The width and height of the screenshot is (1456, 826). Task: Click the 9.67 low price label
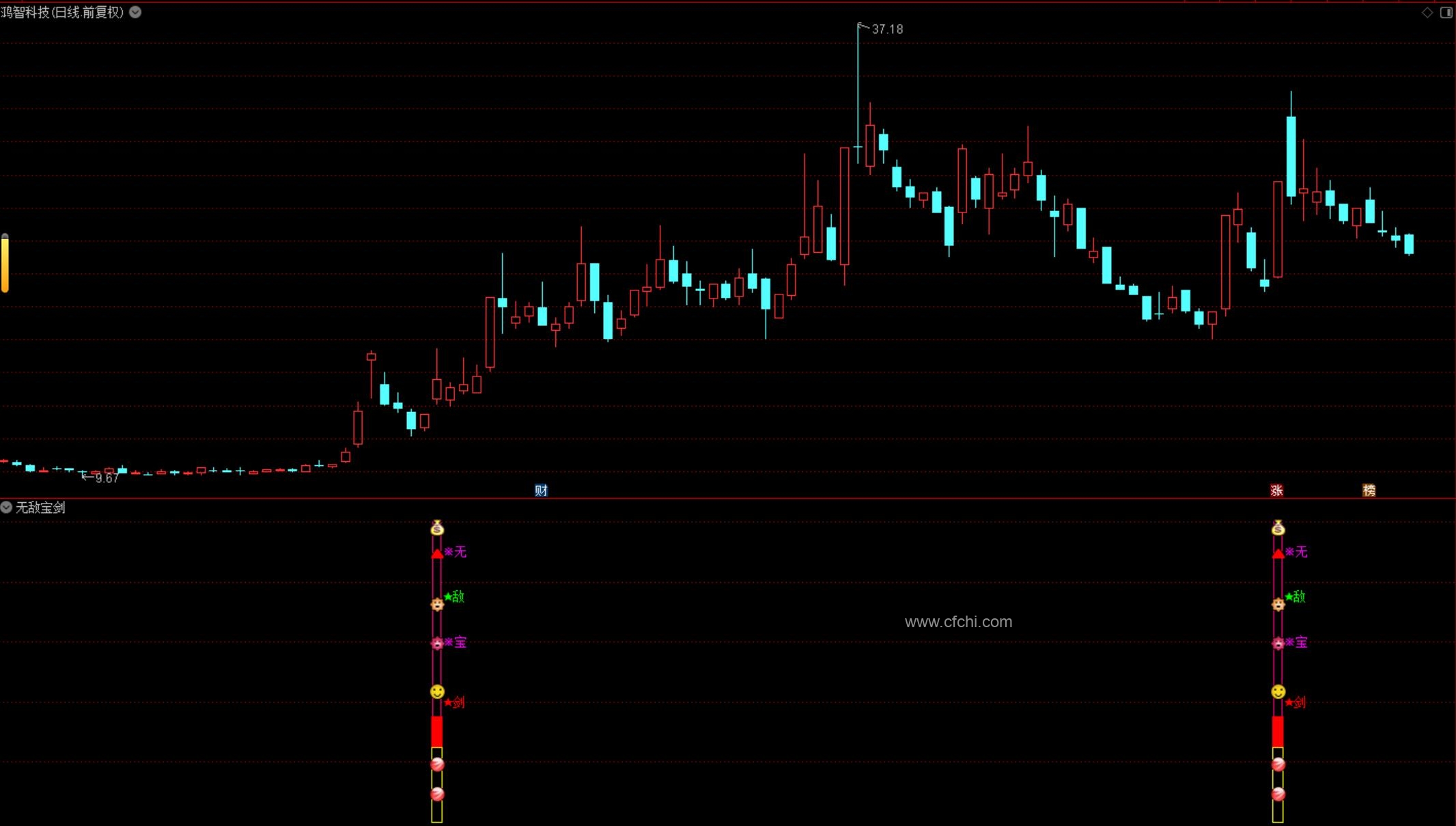point(107,478)
